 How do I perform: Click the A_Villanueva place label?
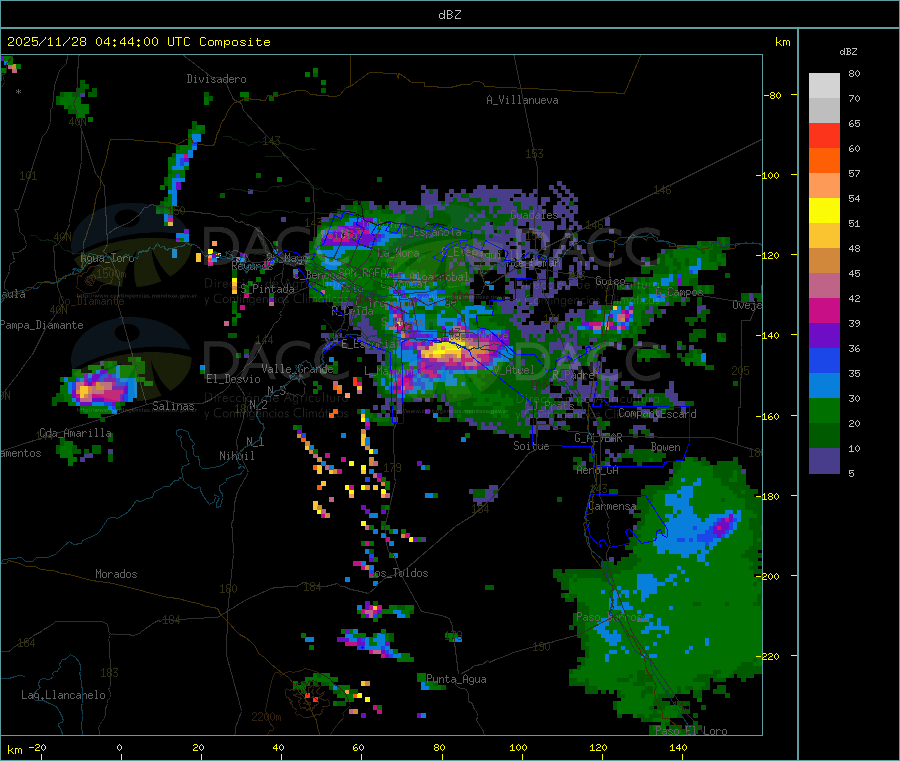tap(522, 100)
